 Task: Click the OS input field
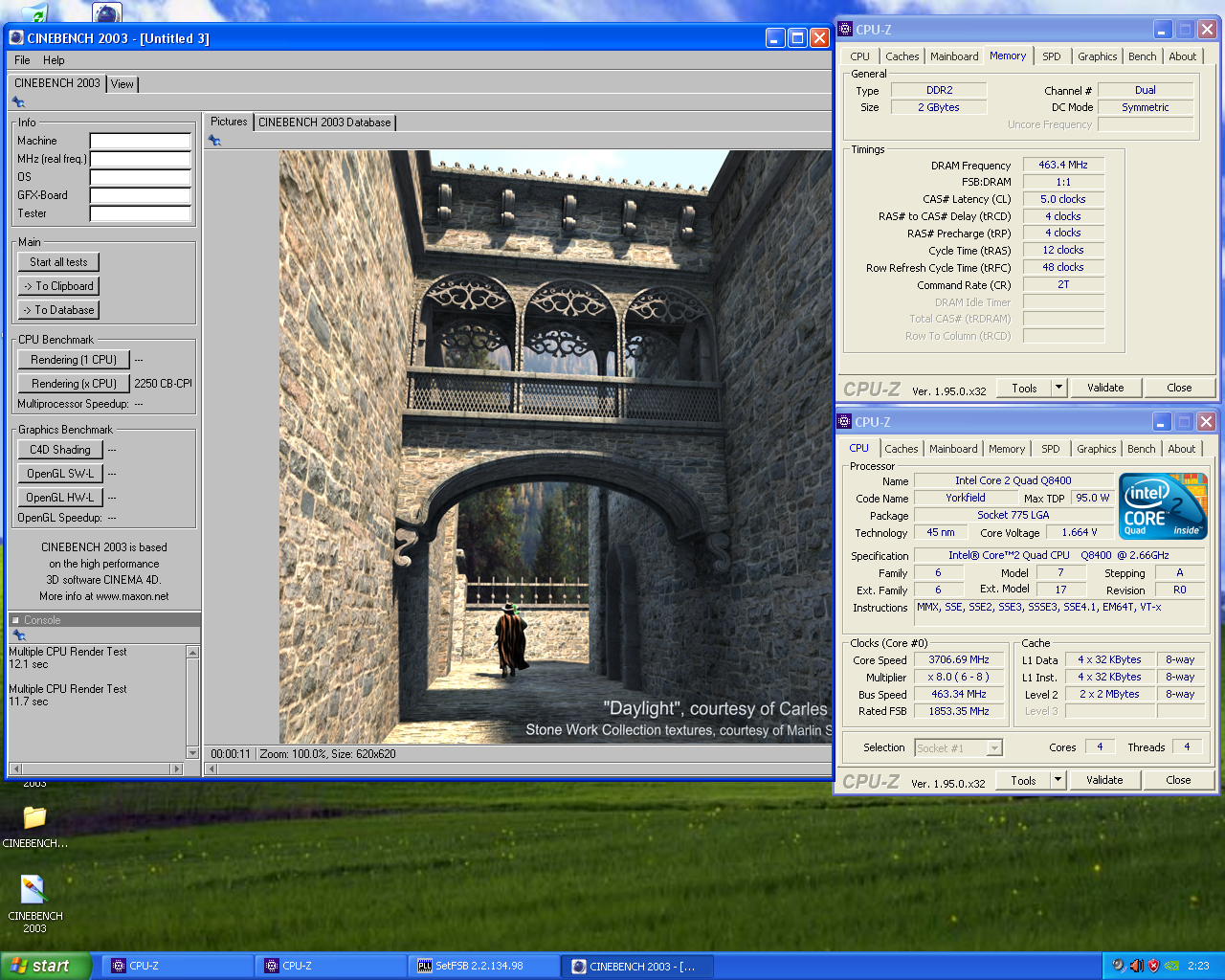click(x=141, y=177)
